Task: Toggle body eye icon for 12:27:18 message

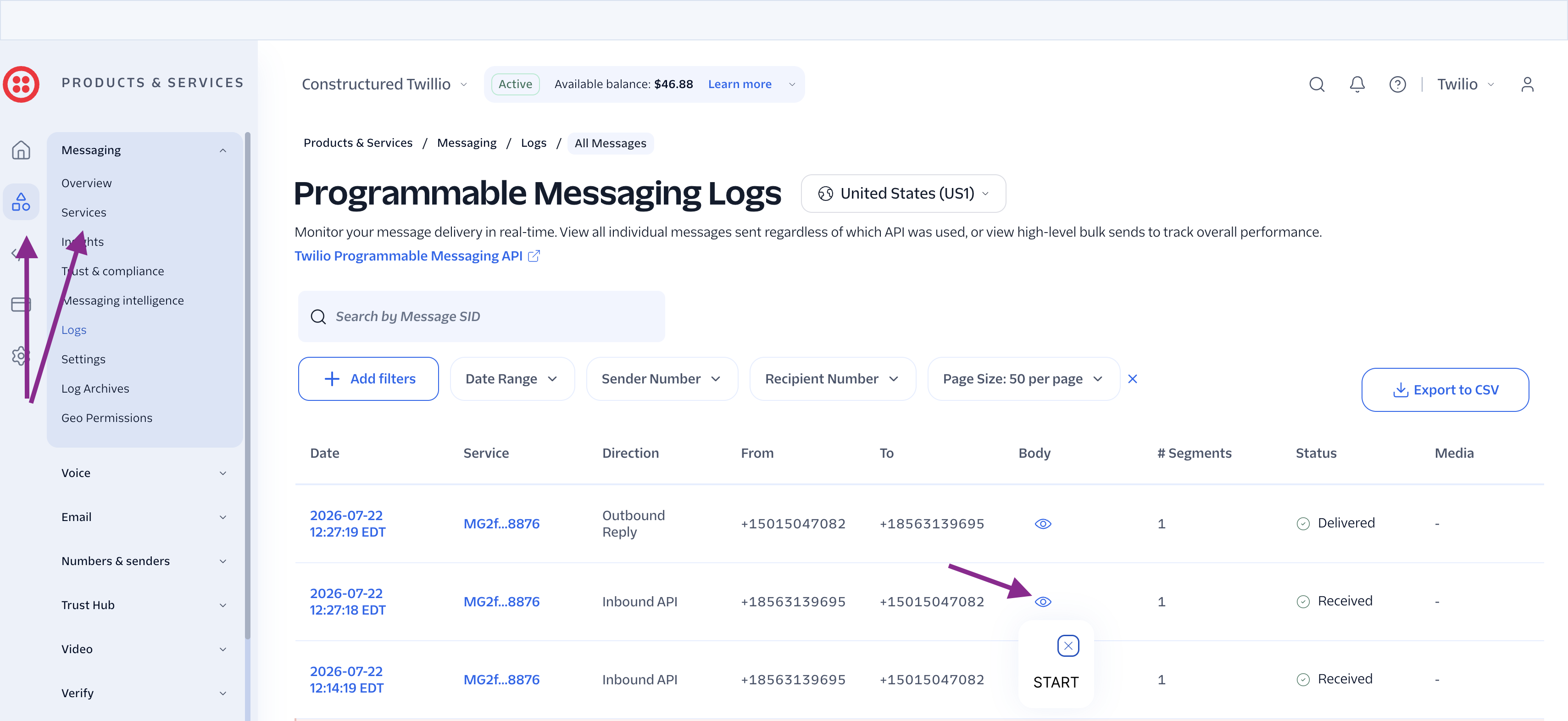Action: 1043,602
